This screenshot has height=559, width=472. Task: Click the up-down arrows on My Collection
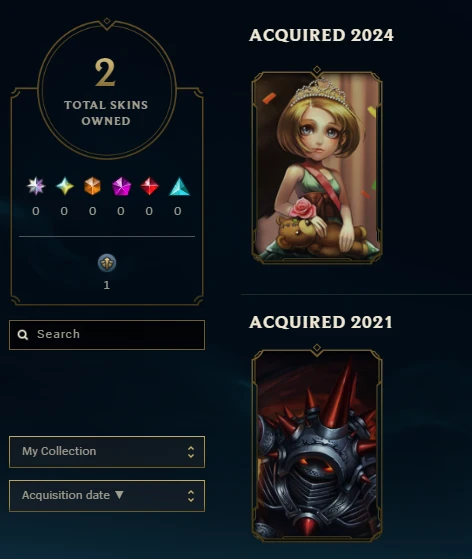[x=191, y=452]
